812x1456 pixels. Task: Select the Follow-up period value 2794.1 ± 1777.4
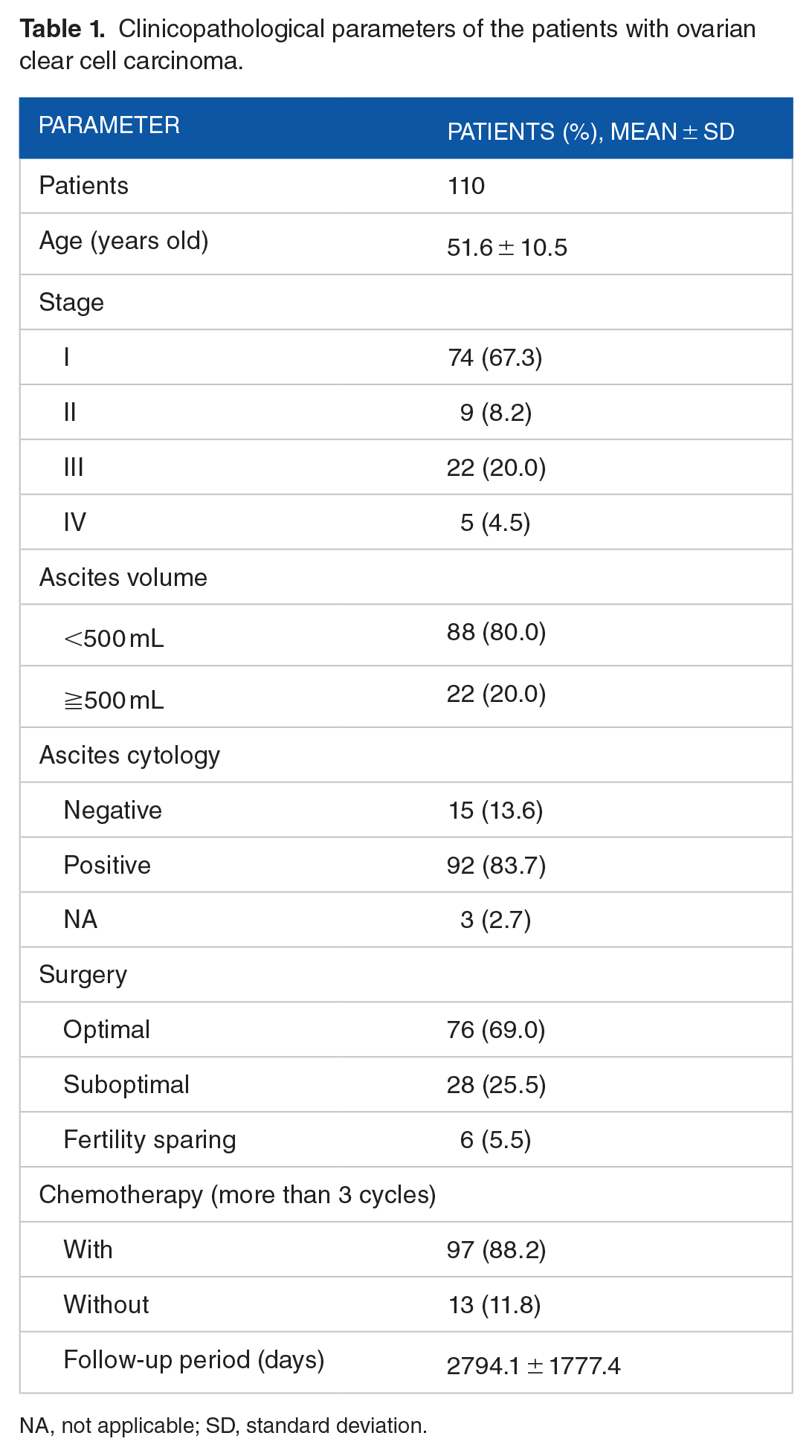point(534,1366)
